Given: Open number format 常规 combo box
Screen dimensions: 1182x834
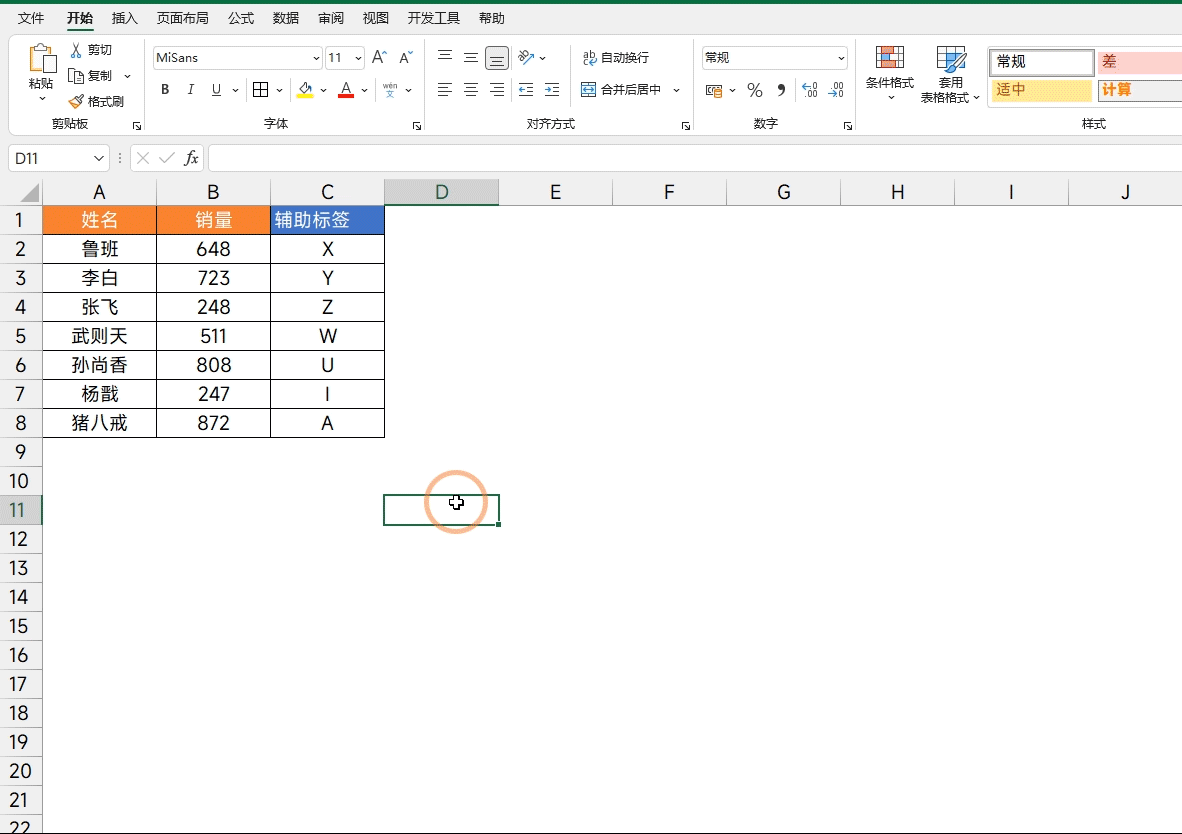Looking at the screenshot, I should 775,57.
